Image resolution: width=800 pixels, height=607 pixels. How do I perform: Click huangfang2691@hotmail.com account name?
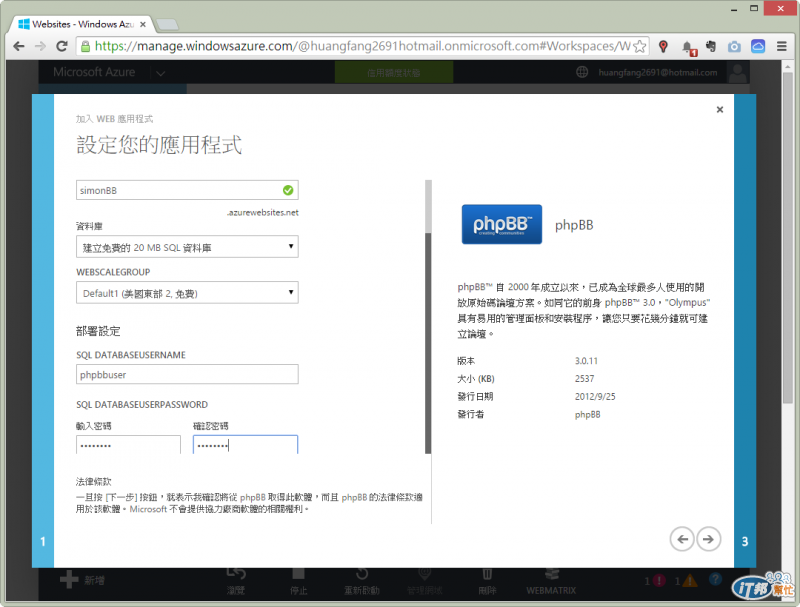tap(658, 72)
